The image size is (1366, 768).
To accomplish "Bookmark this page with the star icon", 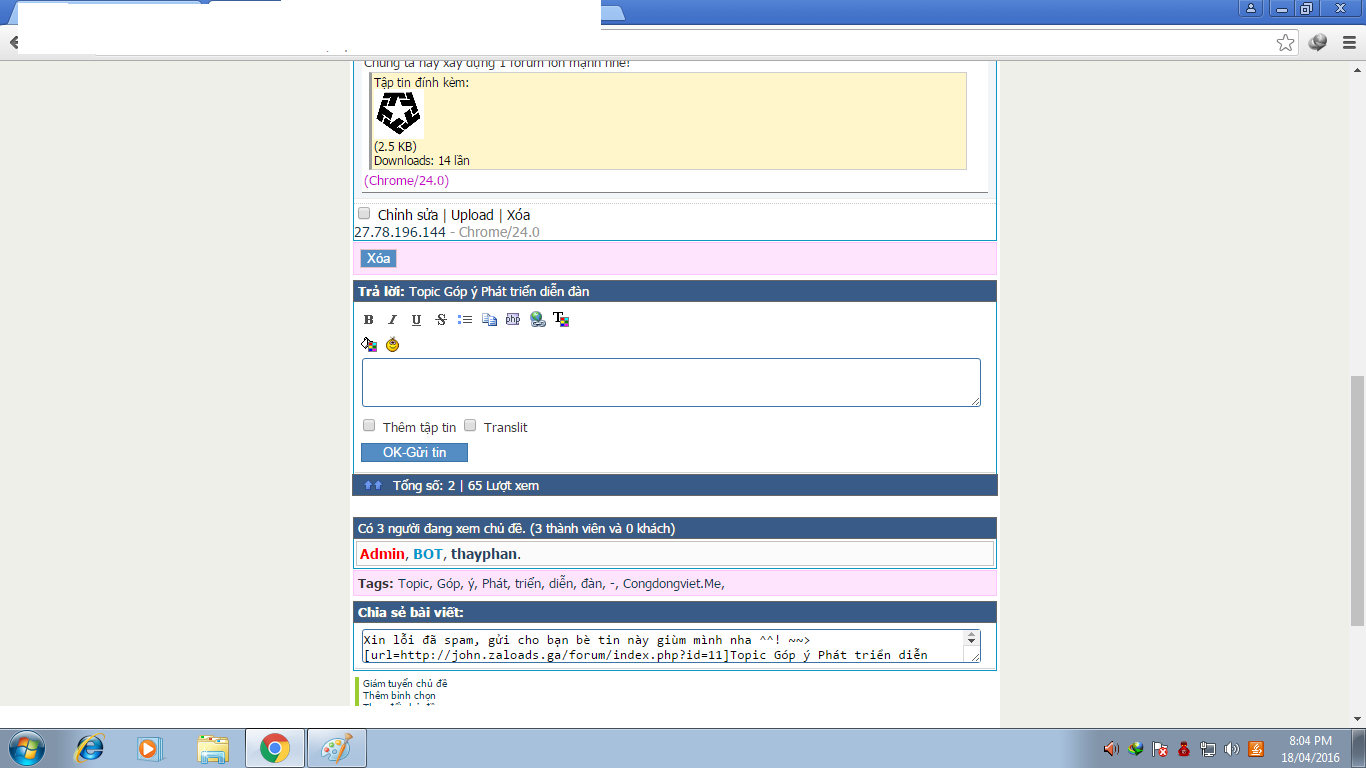I will pyautogui.click(x=1286, y=42).
